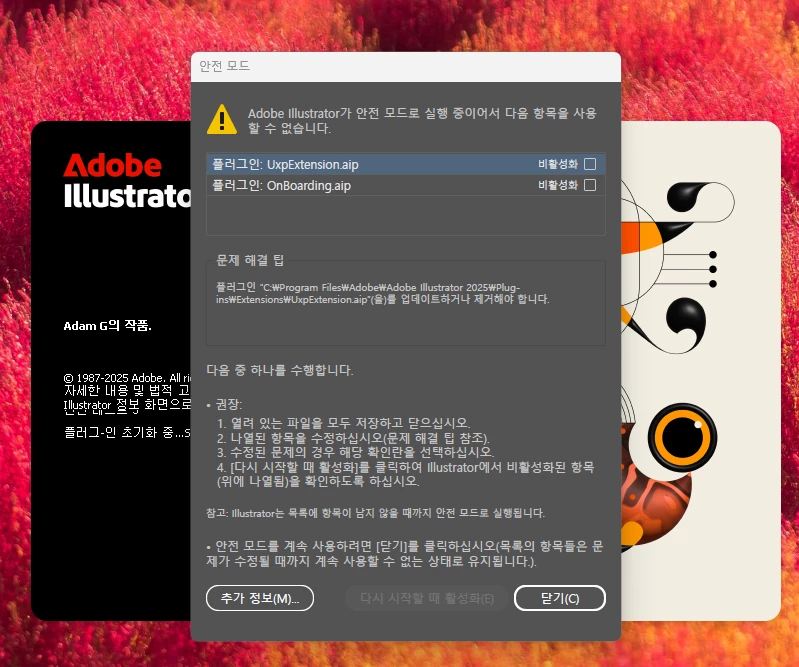
Task: Click the orange eye artwork on the splash screen
Action: pyautogui.click(x=682, y=437)
